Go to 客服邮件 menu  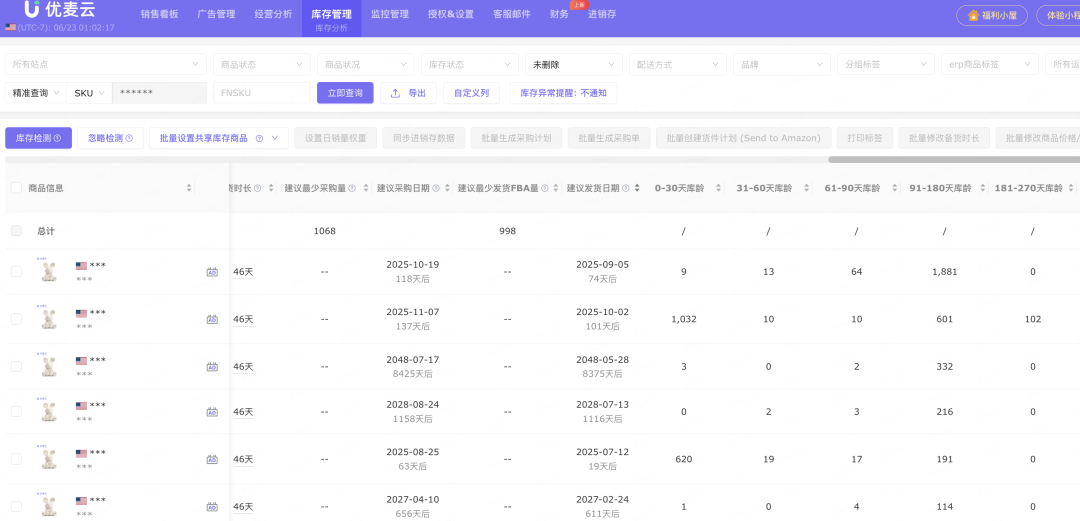coord(512,14)
